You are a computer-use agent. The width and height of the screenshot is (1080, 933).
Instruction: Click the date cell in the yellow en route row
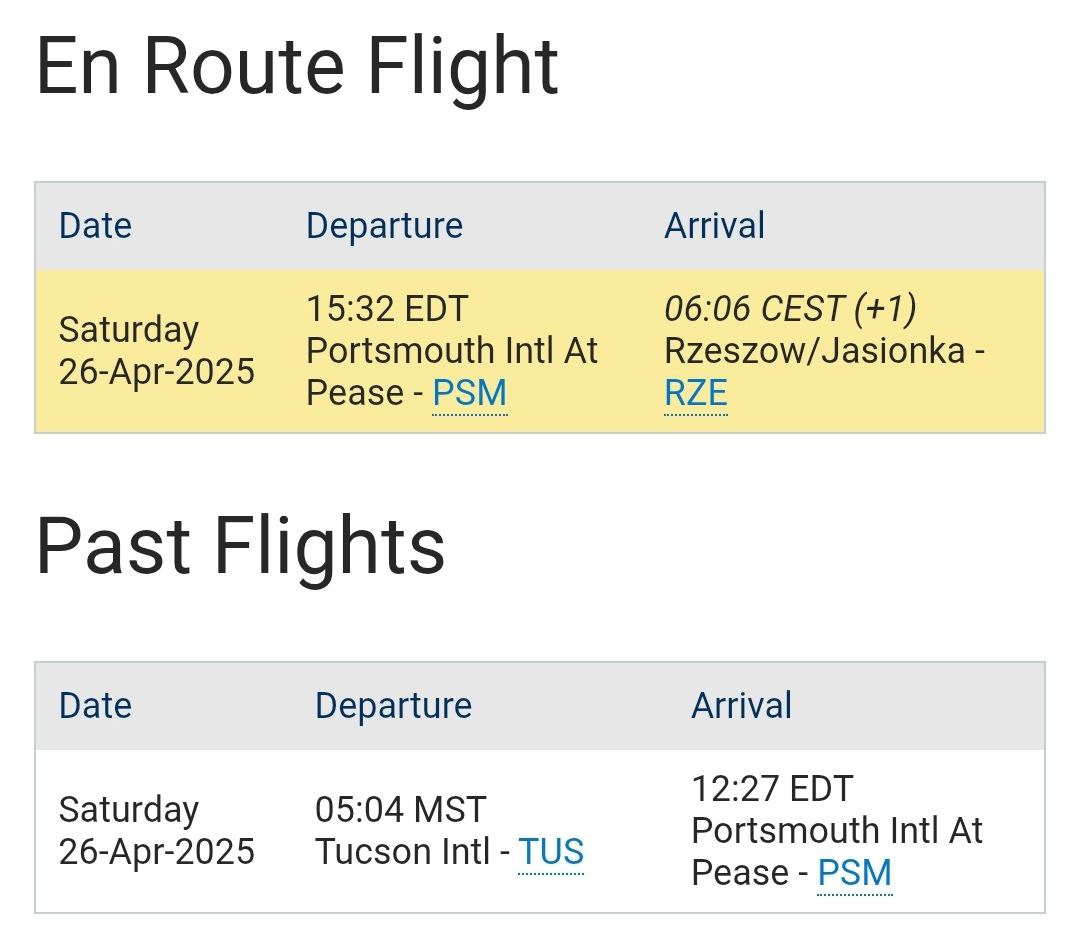156,350
